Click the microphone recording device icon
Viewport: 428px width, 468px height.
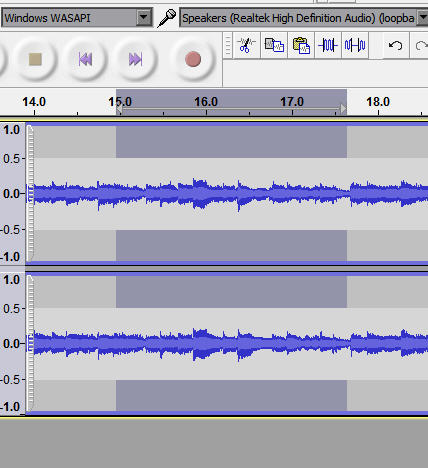pyautogui.click(x=167, y=18)
